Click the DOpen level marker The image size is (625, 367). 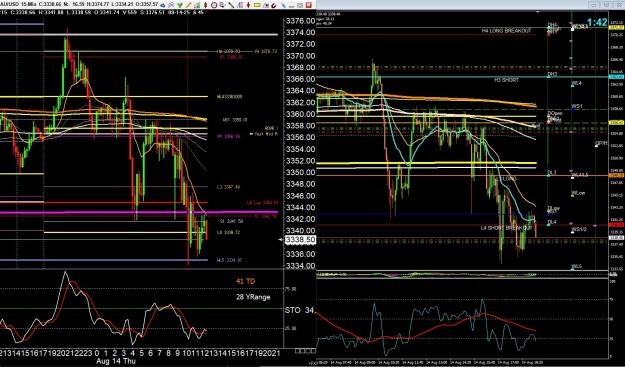tap(555, 114)
